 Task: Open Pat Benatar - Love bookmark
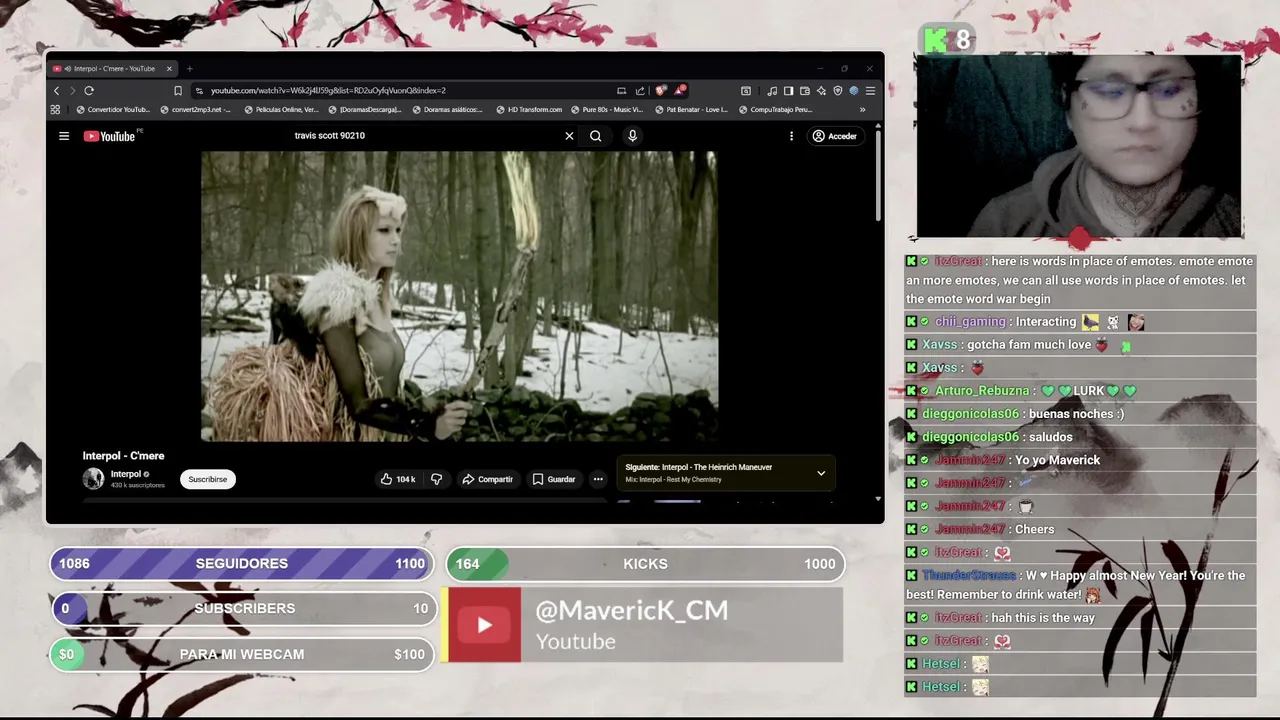pyautogui.click(x=691, y=110)
